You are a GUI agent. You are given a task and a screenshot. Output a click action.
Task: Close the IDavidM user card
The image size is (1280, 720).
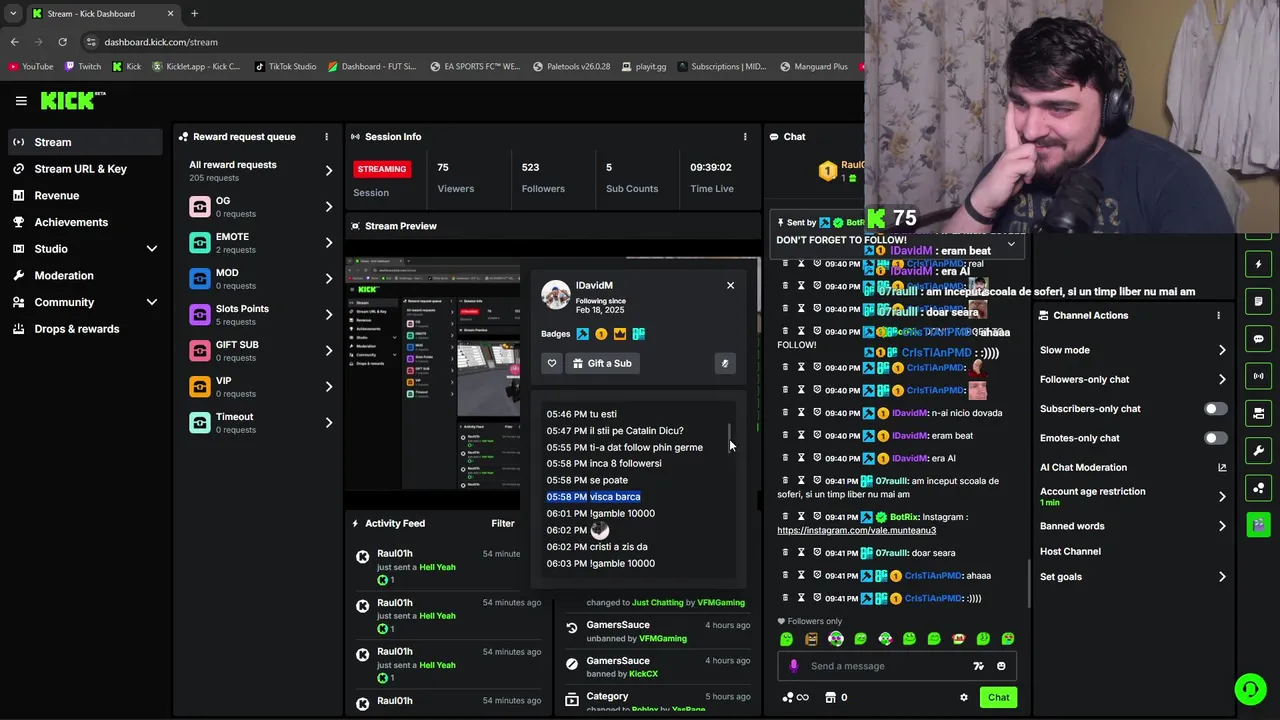pyautogui.click(x=730, y=286)
